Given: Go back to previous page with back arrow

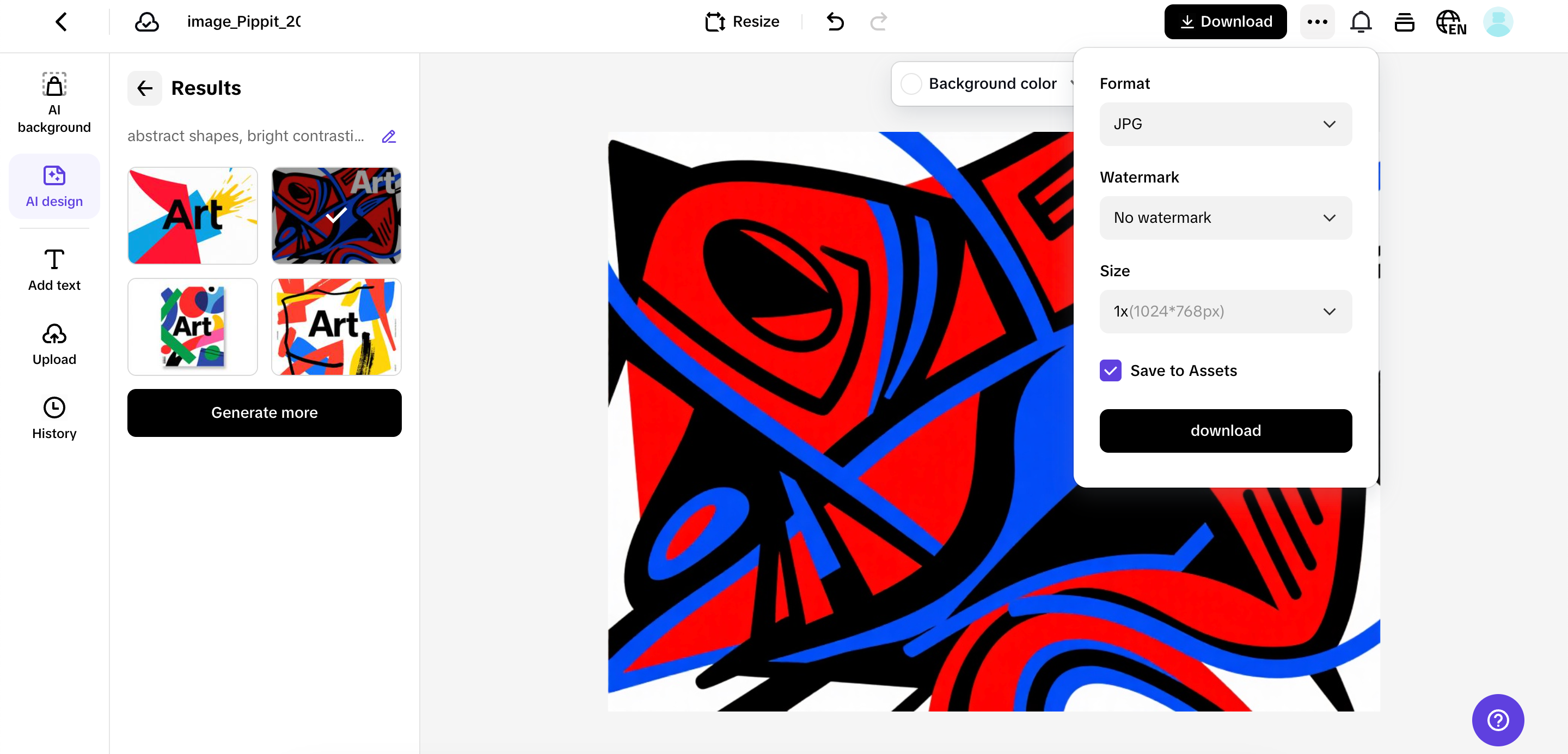Looking at the screenshot, I should point(61,21).
